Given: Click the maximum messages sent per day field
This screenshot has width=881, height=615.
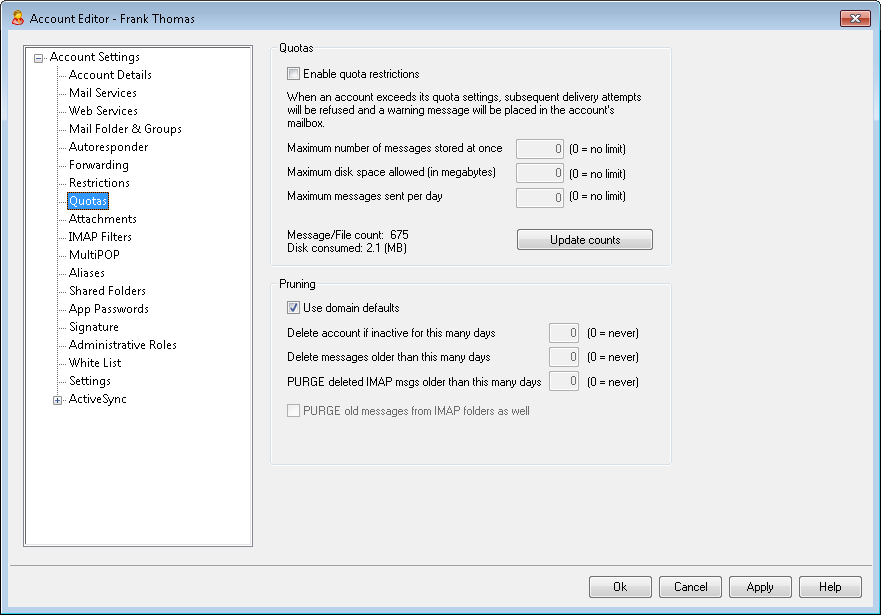Looking at the screenshot, I should click(540, 197).
